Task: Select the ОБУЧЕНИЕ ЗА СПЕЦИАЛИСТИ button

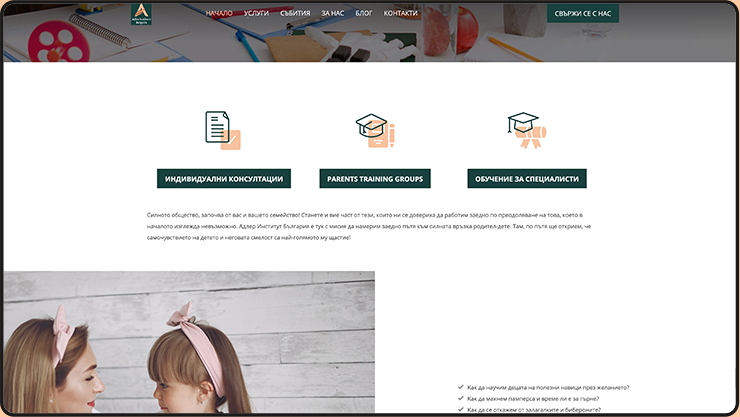Action: (x=526, y=179)
